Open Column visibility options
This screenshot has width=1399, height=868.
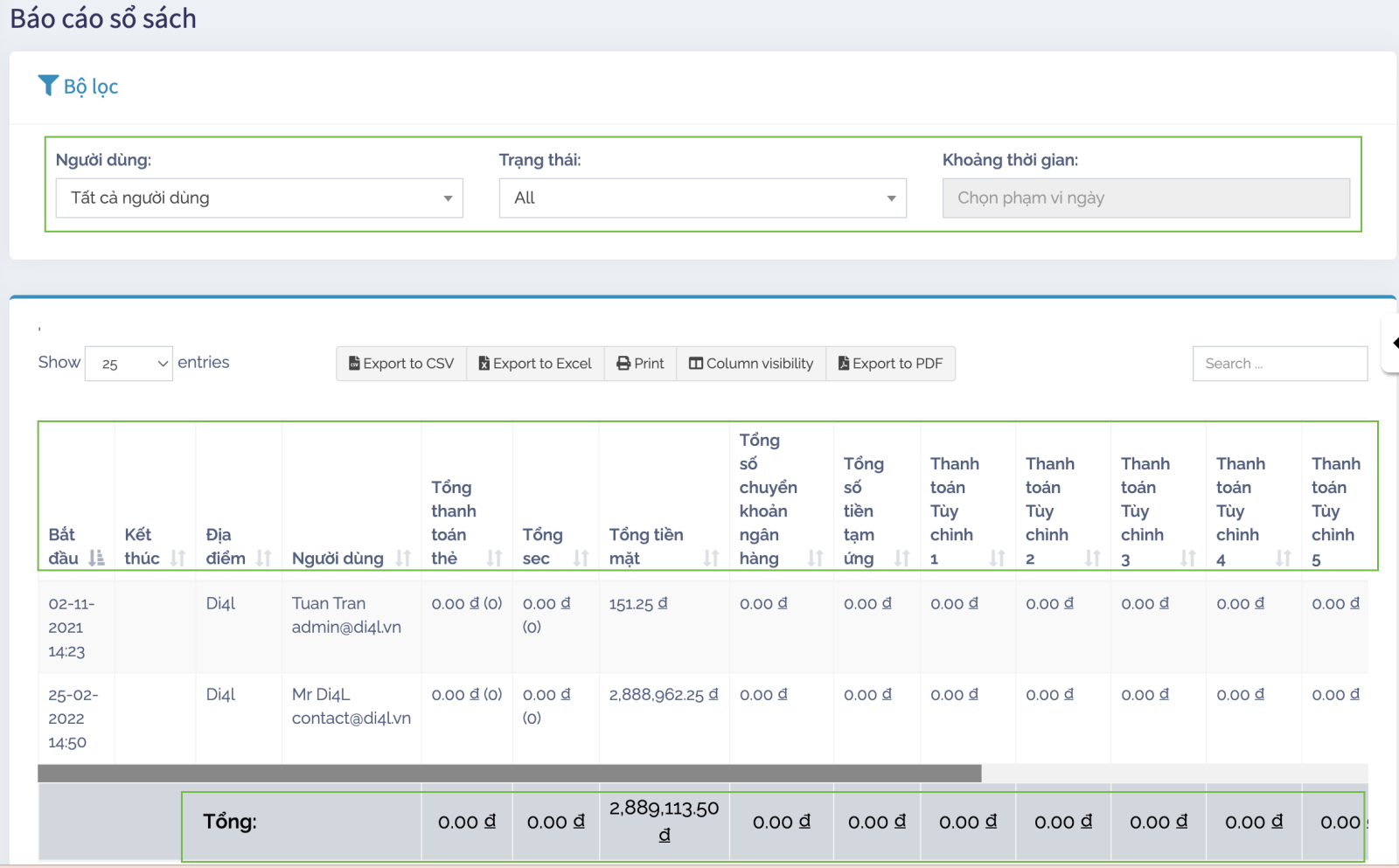[x=751, y=364]
